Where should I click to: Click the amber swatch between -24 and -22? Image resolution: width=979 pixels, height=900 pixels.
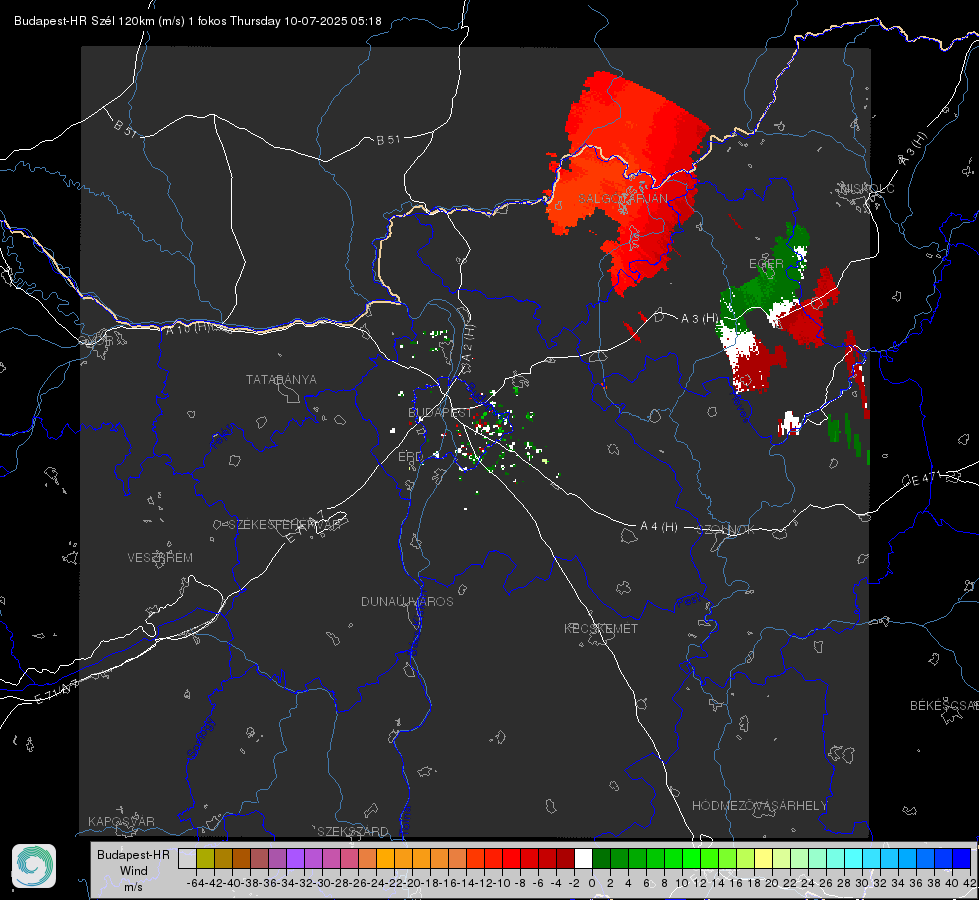(385, 858)
